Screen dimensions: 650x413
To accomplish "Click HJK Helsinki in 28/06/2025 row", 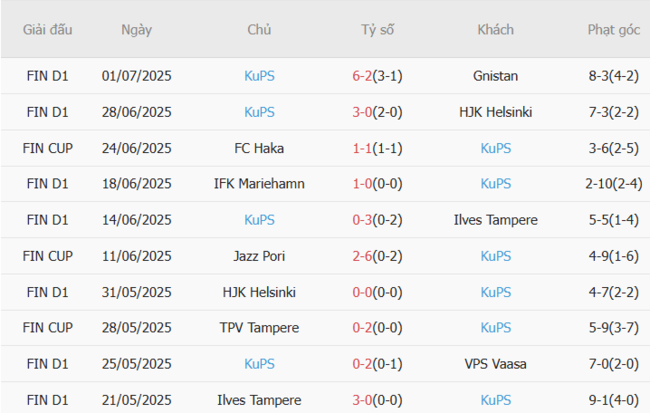I will click(x=495, y=112).
